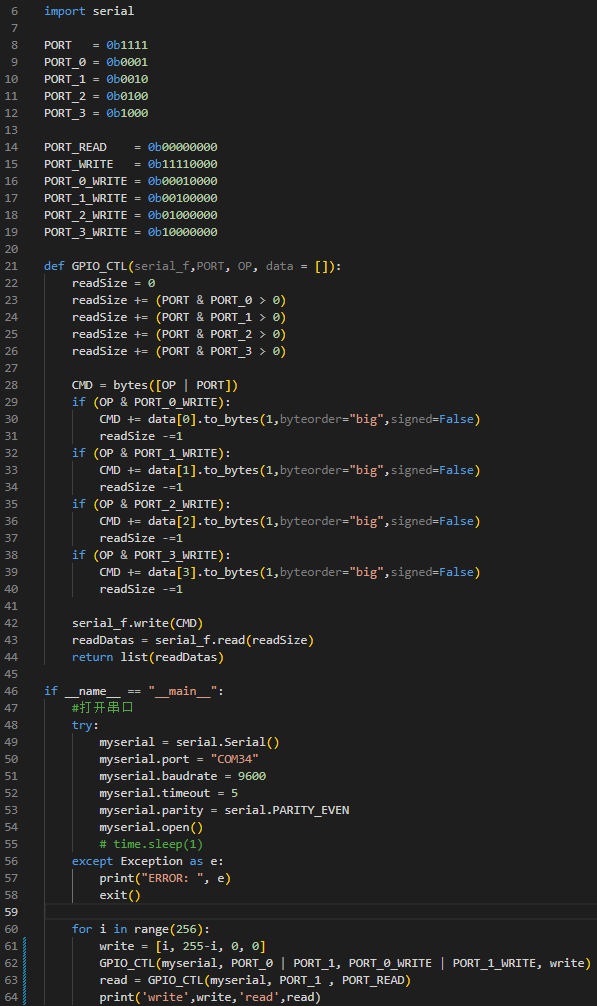
Task: Click the 0b1111 value assigned to PORT
Action: pos(127,45)
